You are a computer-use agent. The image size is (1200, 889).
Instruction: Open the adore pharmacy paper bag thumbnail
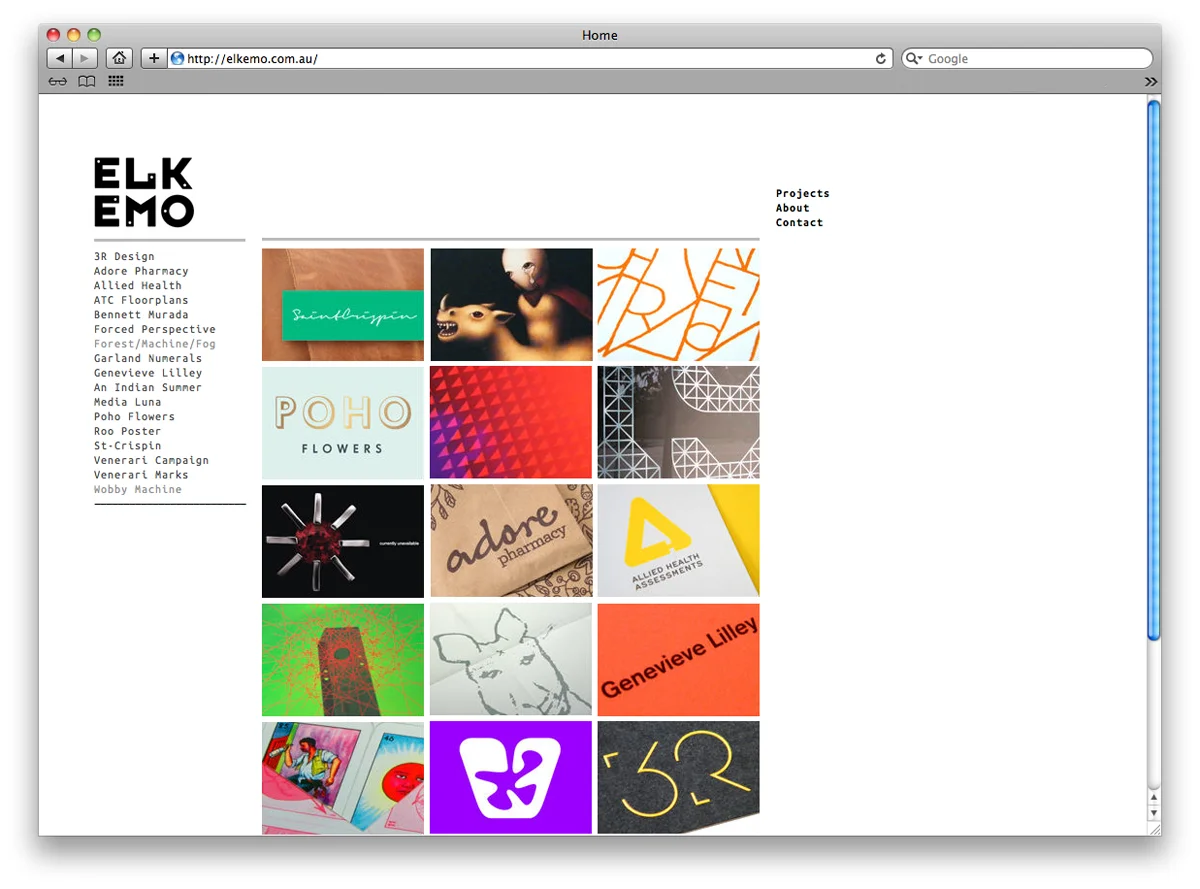[511, 541]
